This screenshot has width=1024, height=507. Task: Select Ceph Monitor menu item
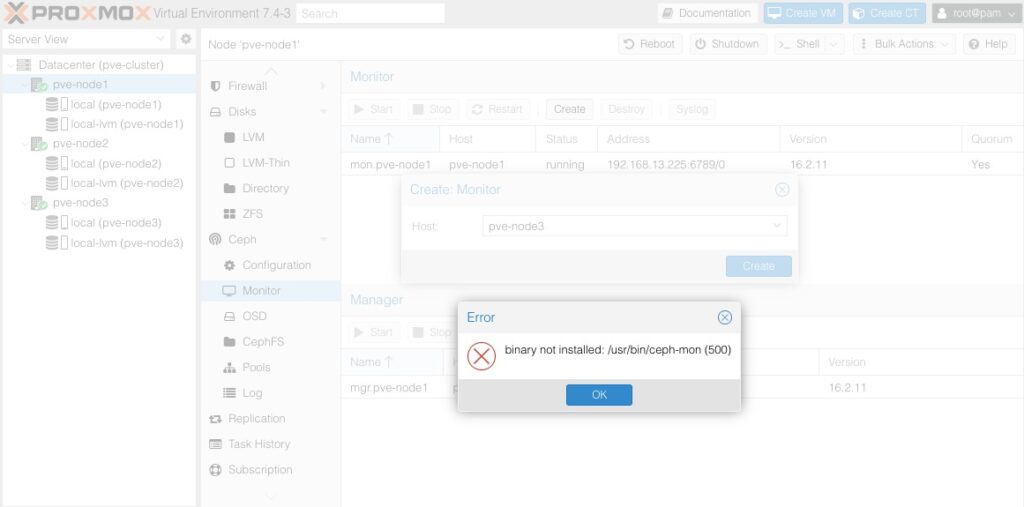(x=261, y=291)
